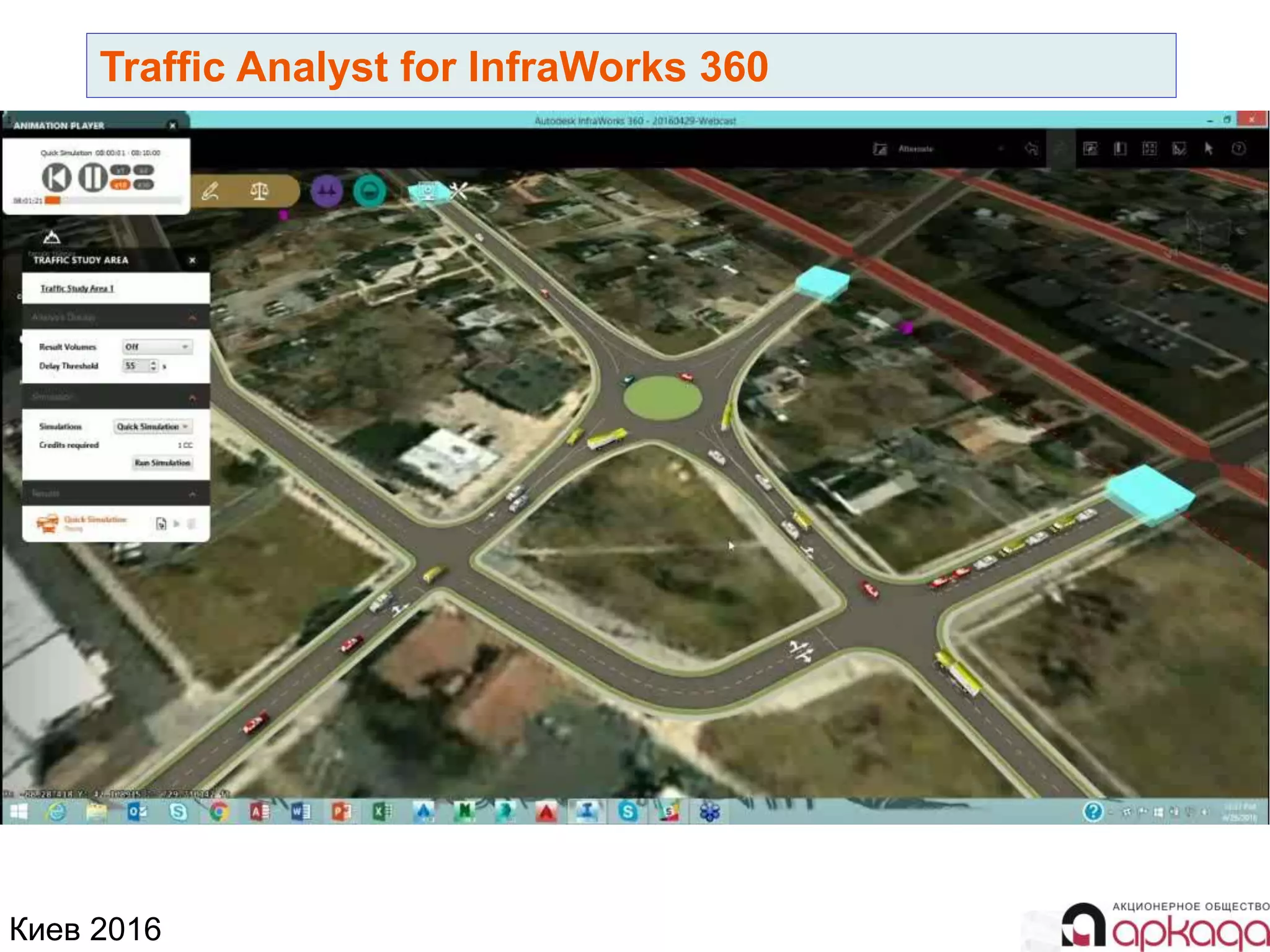
Task: Open the Traffic Study Area 1 link
Action: coord(77,289)
